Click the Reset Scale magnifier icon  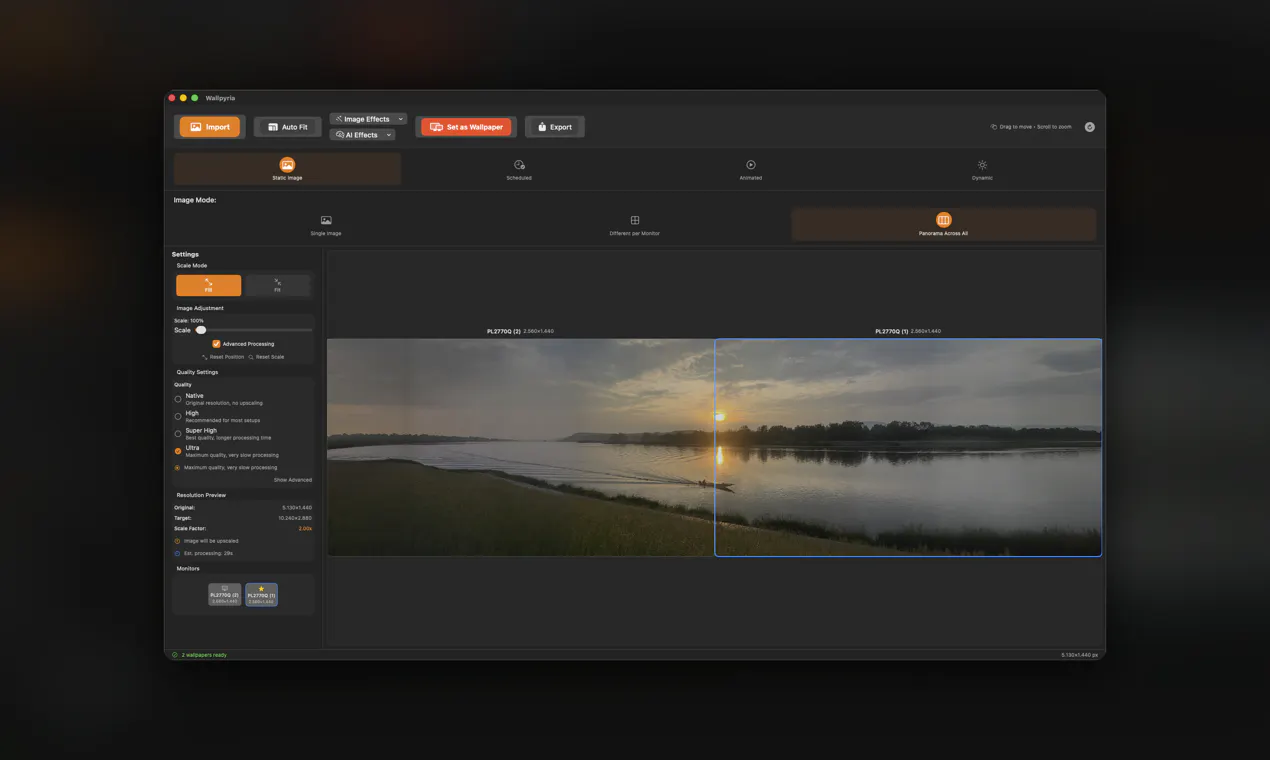point(251,357)
